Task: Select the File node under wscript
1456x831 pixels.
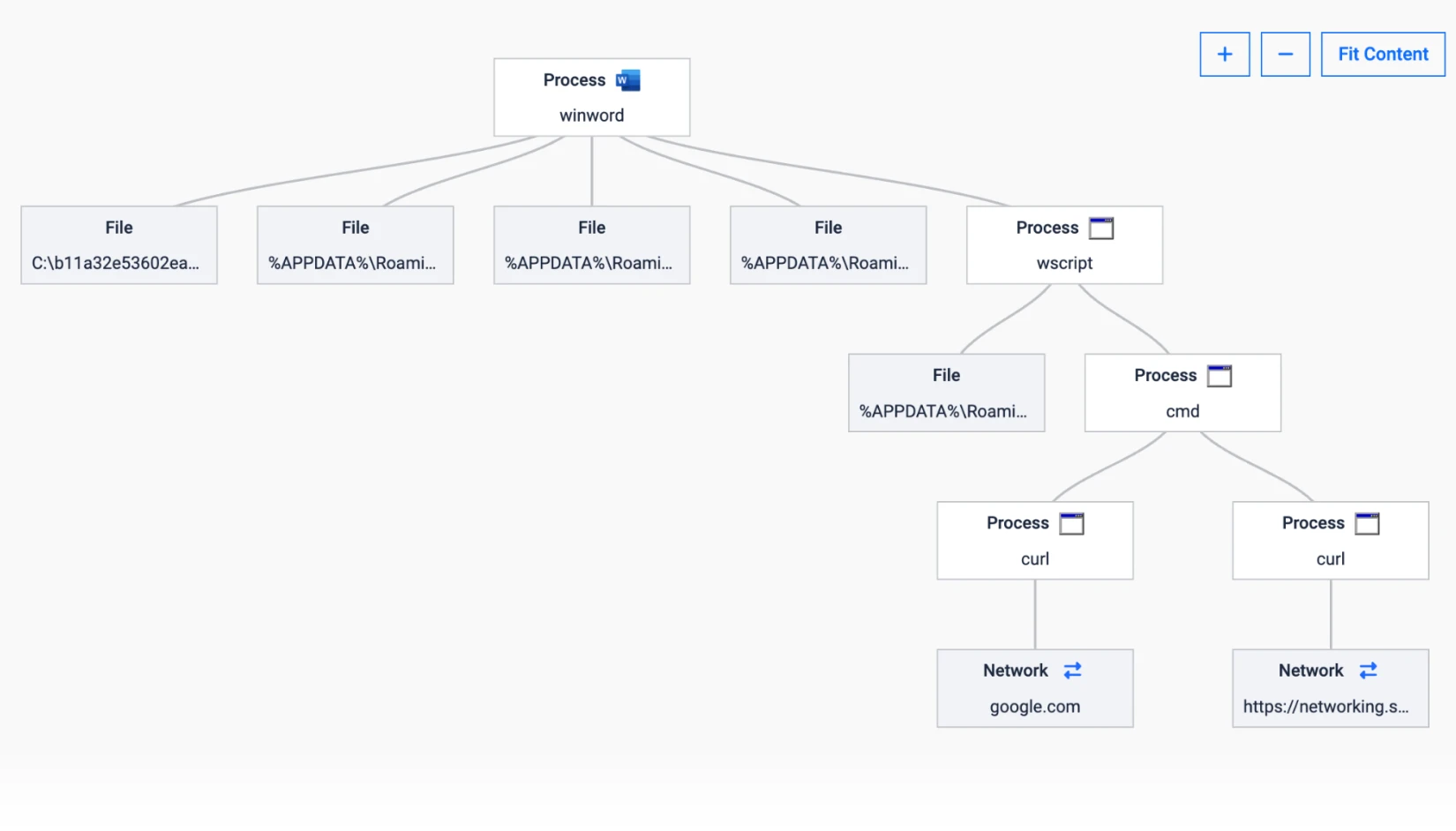Action: click(946, 393)
